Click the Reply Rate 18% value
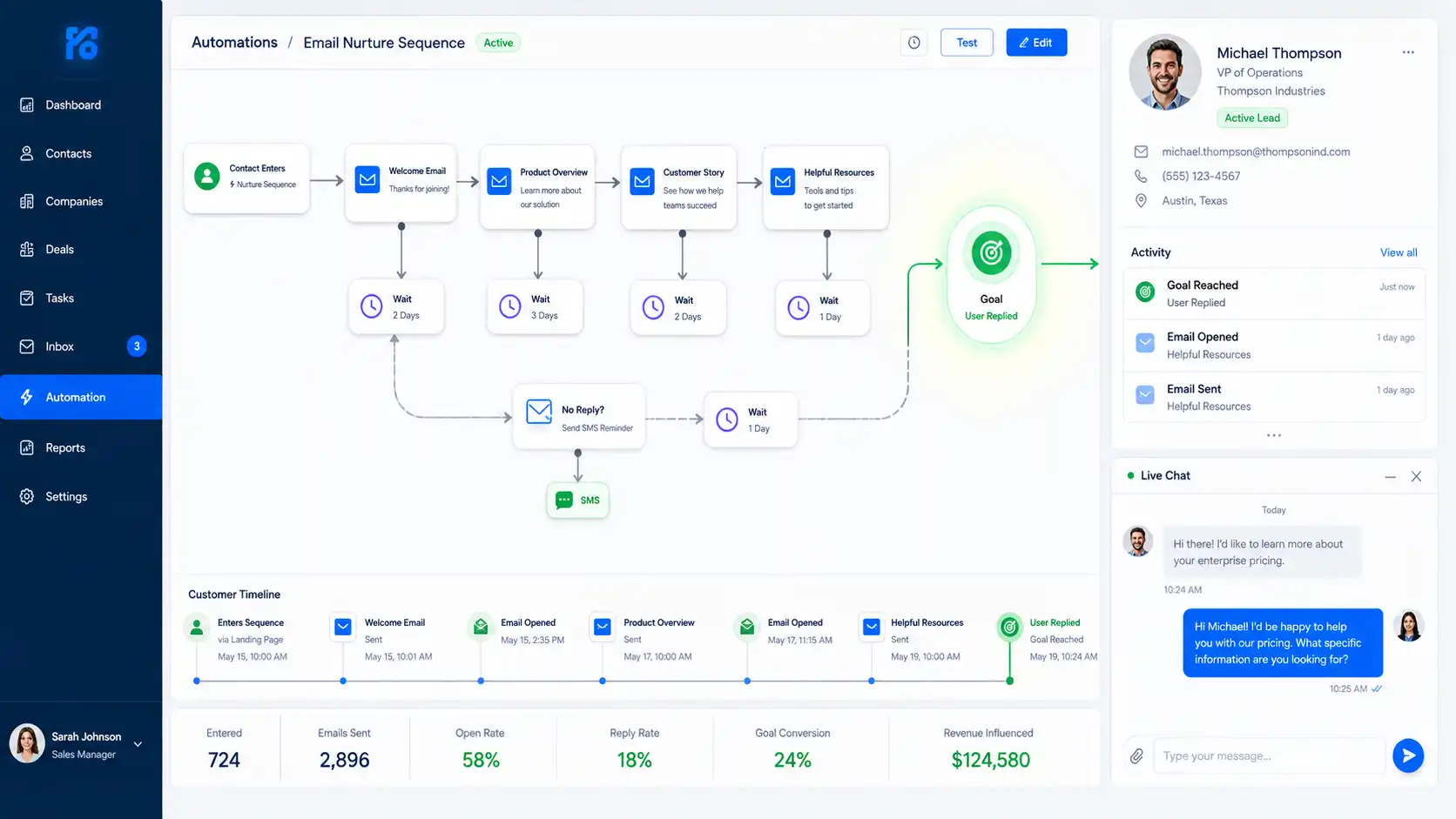Image resolution: width=1456 pixels, height=819 pixels. 634,760
